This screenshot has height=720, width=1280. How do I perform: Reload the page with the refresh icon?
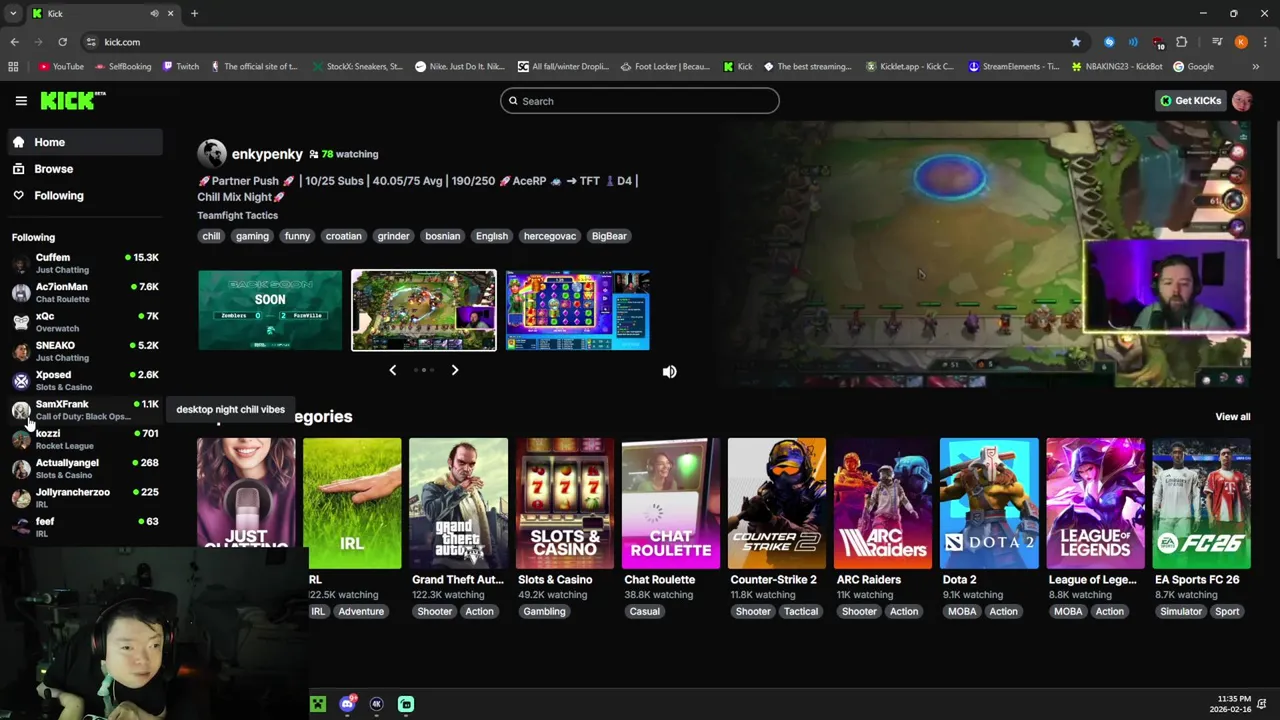(62, 42)
